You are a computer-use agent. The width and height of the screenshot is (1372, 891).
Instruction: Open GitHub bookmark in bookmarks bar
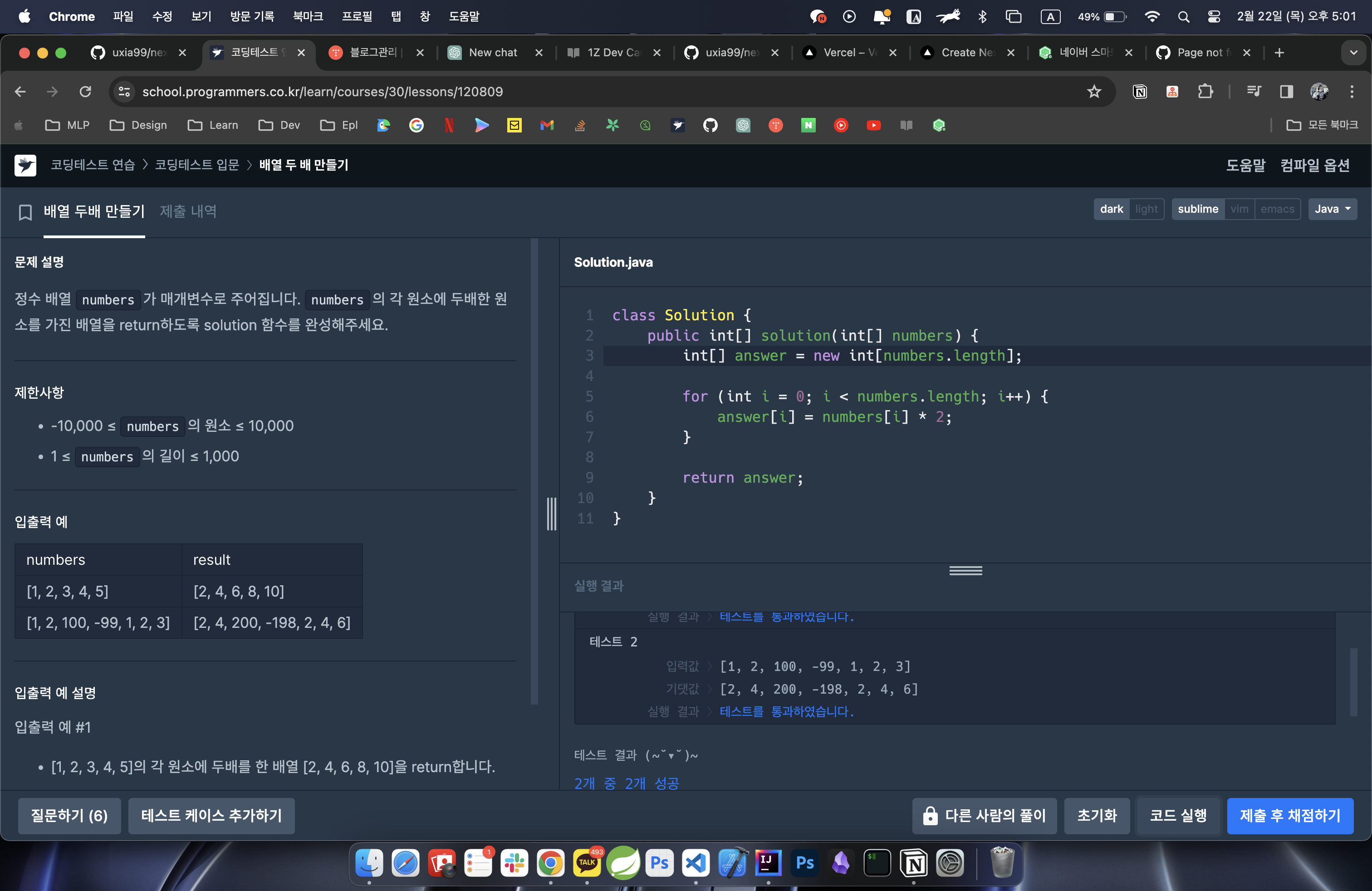[x=710, y=125]
